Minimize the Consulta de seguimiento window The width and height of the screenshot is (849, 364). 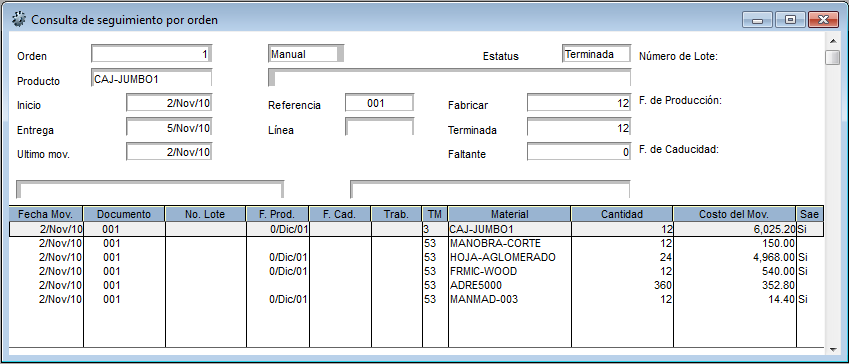point(757,20)
